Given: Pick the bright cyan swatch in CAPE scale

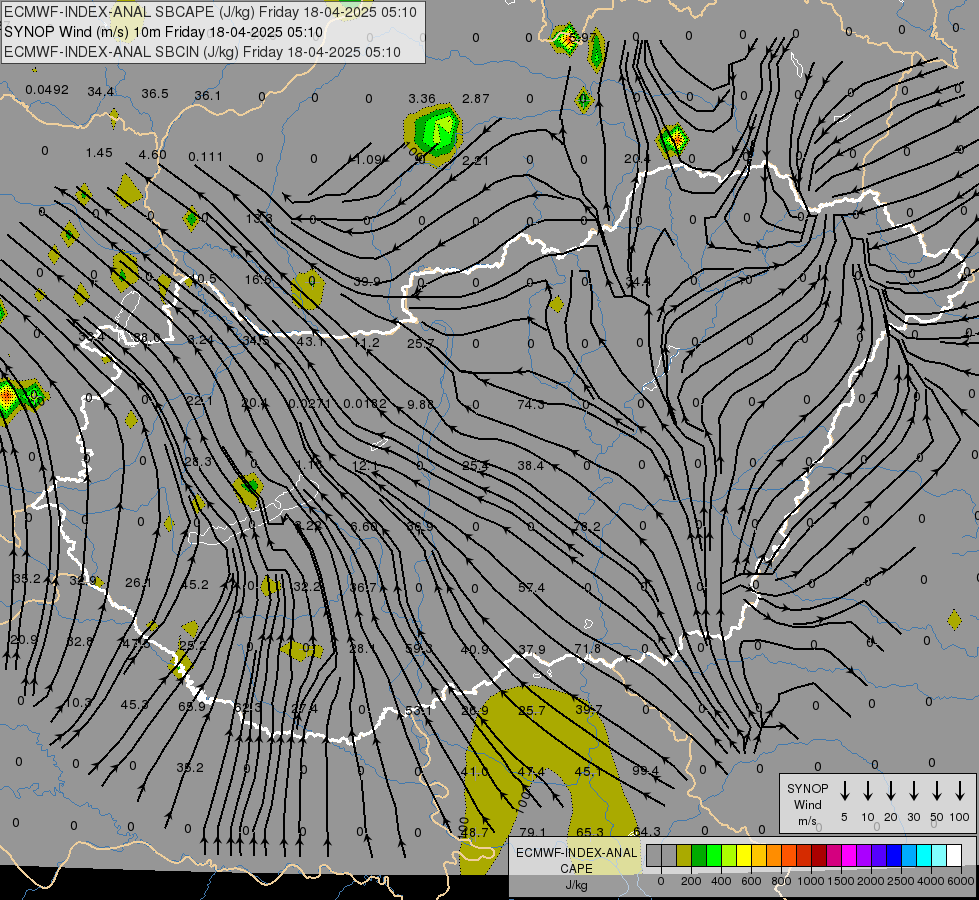Looking at the screenshot, I should pyautogui.click(x=923, y=856).
